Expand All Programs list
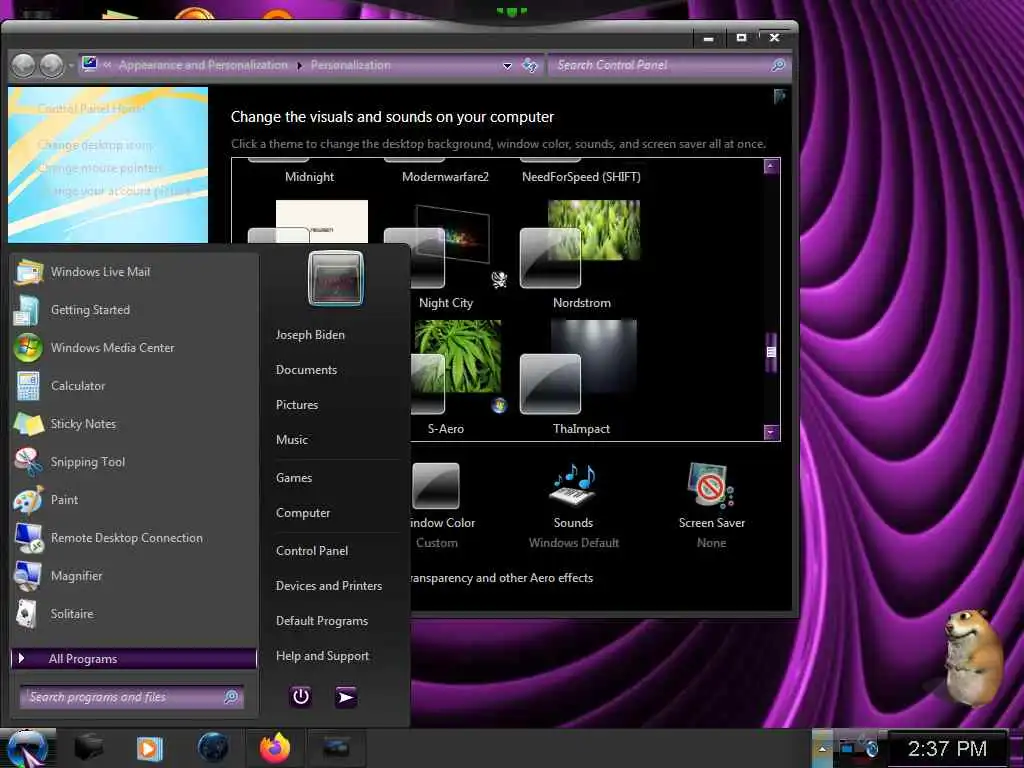This screenshot has height=768, width=1024. [134, 658]
